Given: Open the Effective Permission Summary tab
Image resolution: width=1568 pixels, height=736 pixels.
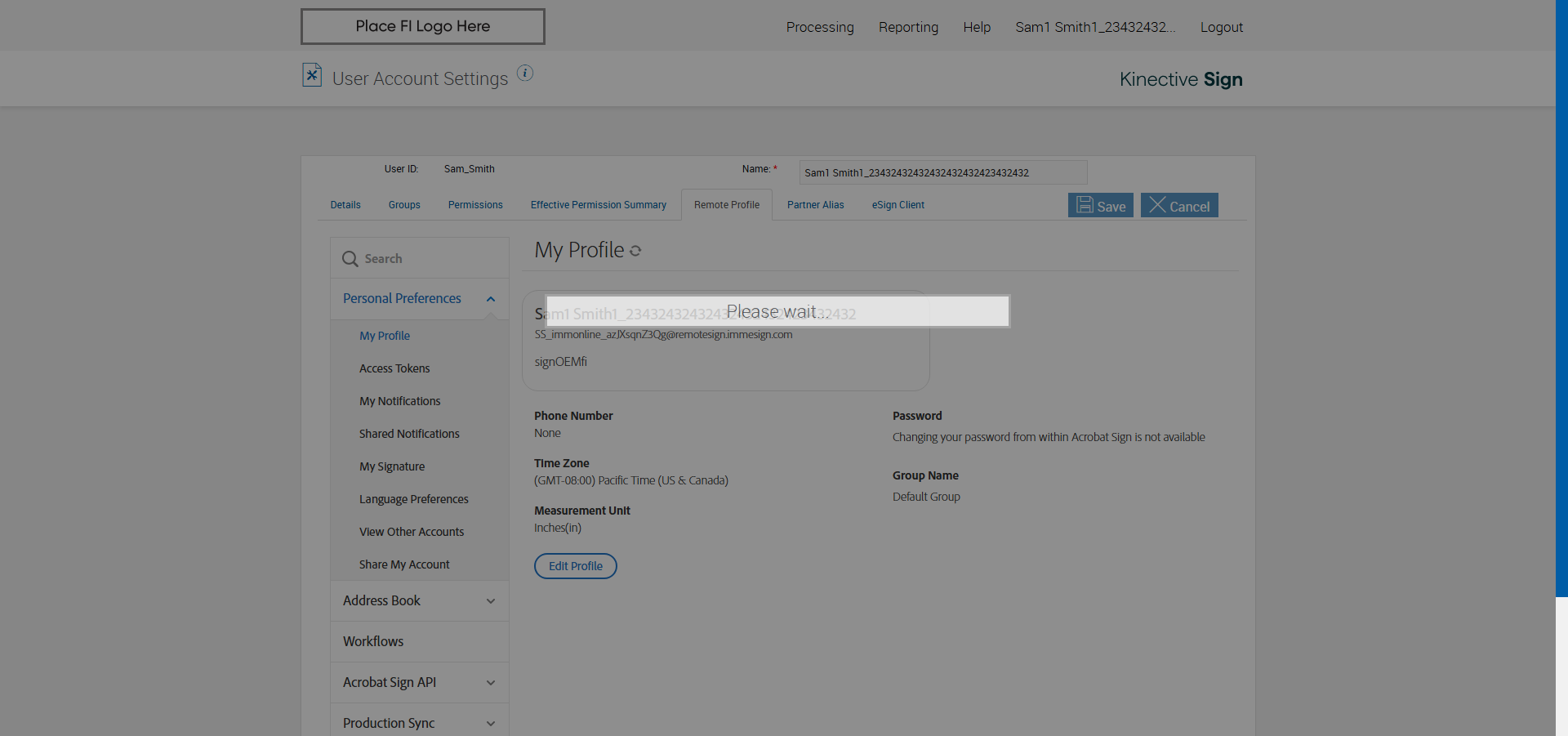Looking at the screenshot, I should coord(599,205).
